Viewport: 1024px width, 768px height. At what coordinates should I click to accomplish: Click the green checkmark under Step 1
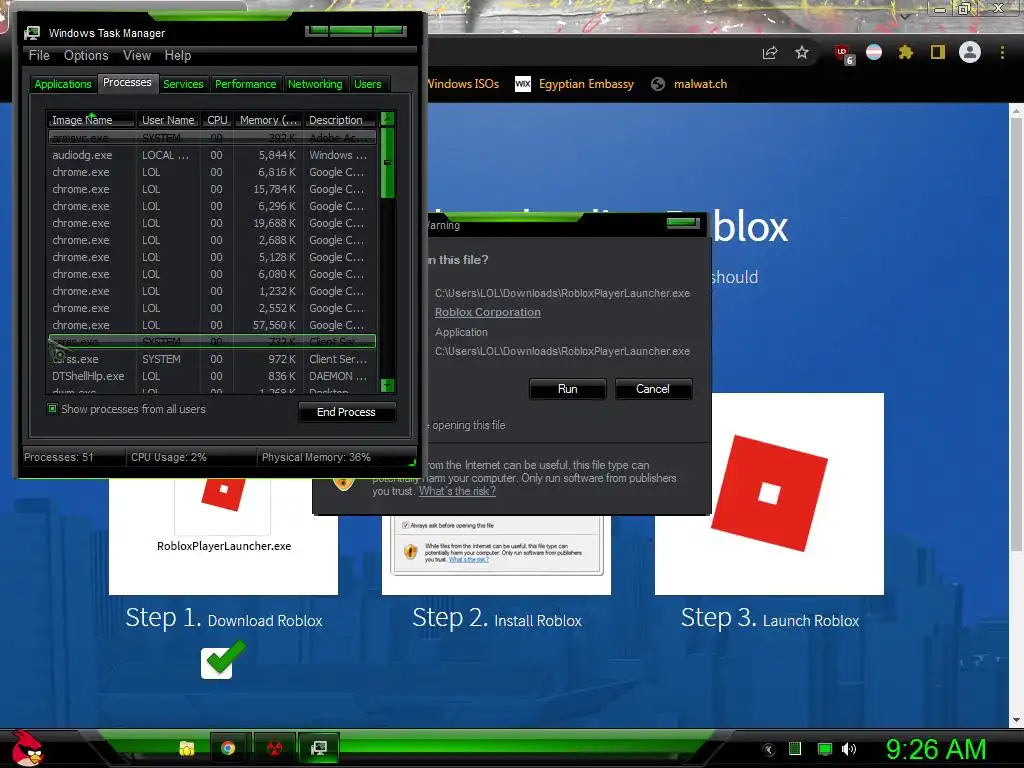pos(223,660)
